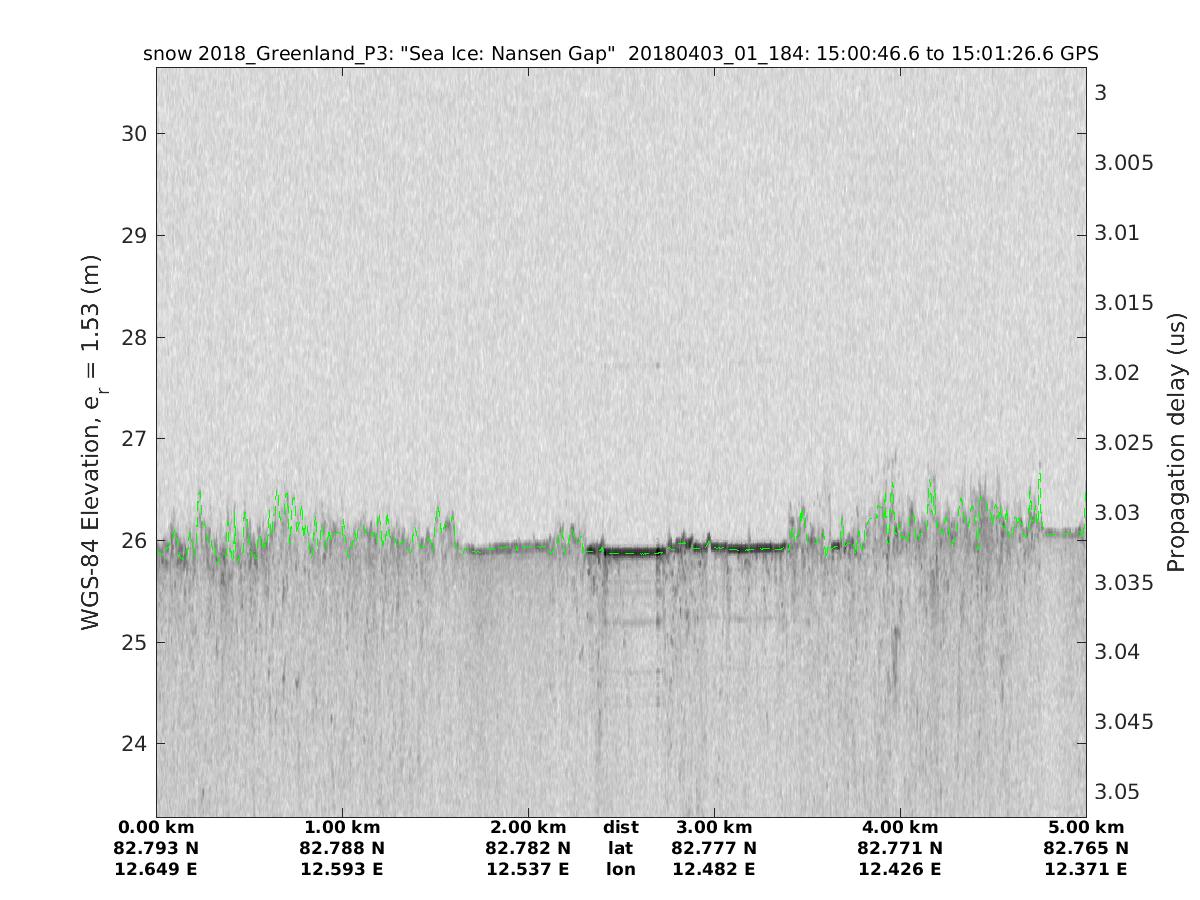
Task: Click the 4.00 km distance label
Action: click(x=900, y=827)
